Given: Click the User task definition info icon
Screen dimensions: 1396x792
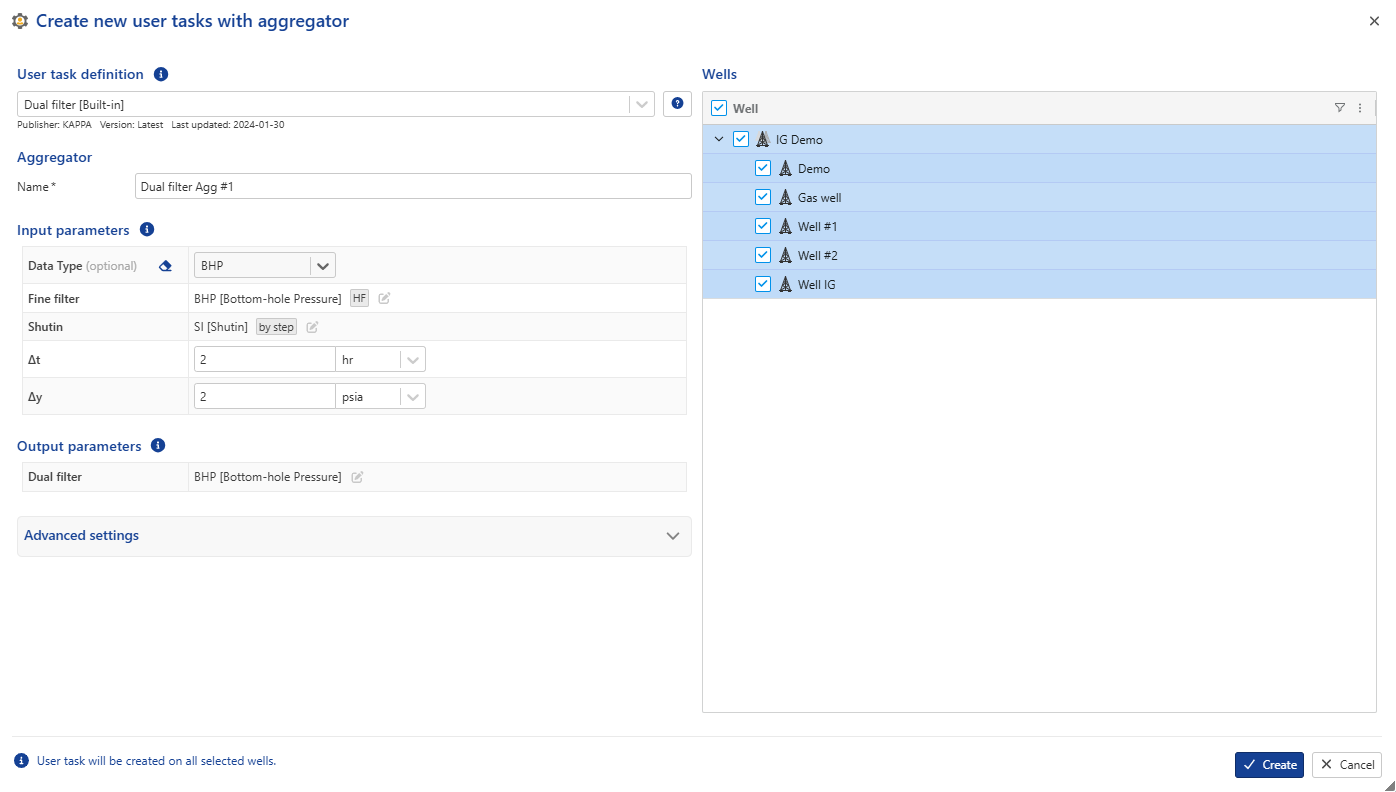Looking at the screenshot, I should pyautogui.click(x=161, y=73).
